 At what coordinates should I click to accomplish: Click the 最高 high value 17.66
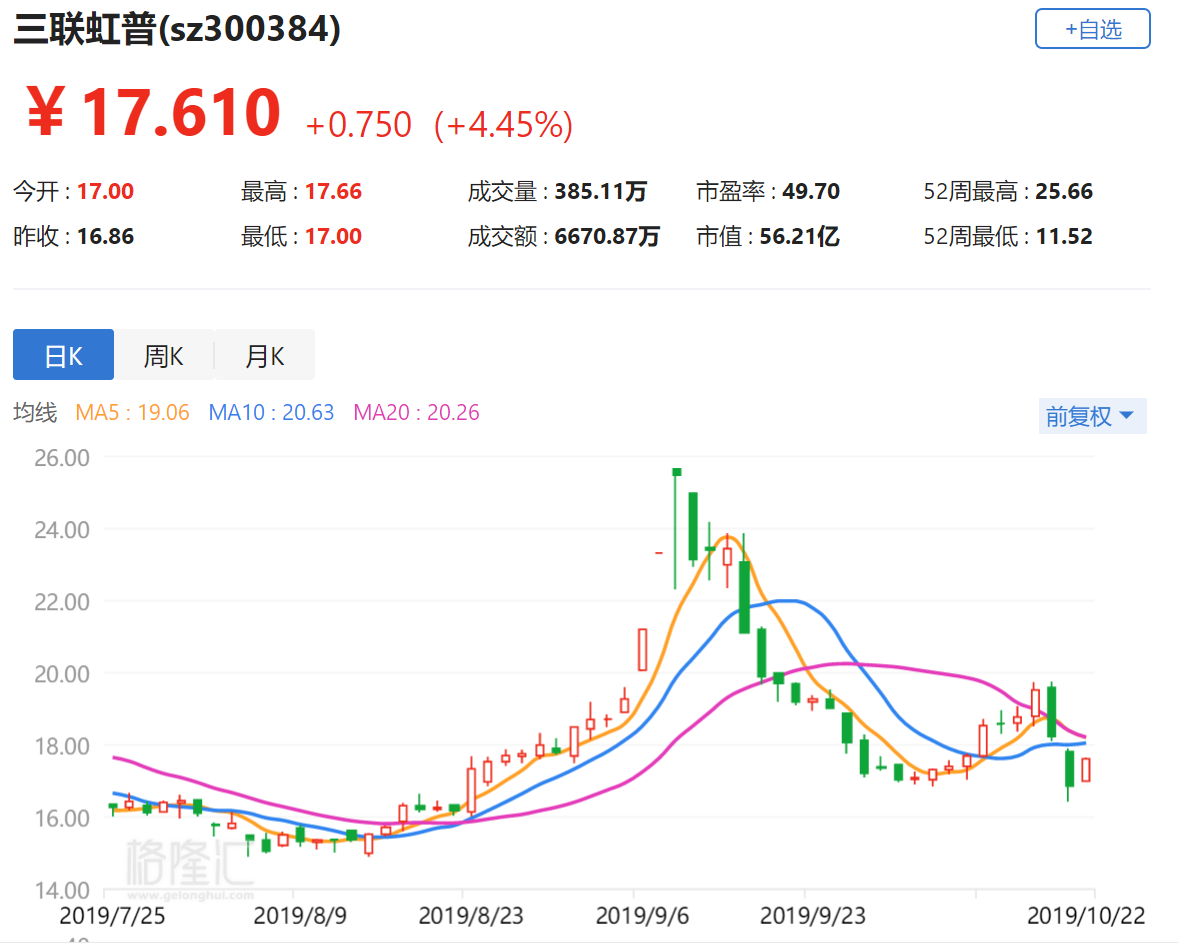tap(334, 192)
